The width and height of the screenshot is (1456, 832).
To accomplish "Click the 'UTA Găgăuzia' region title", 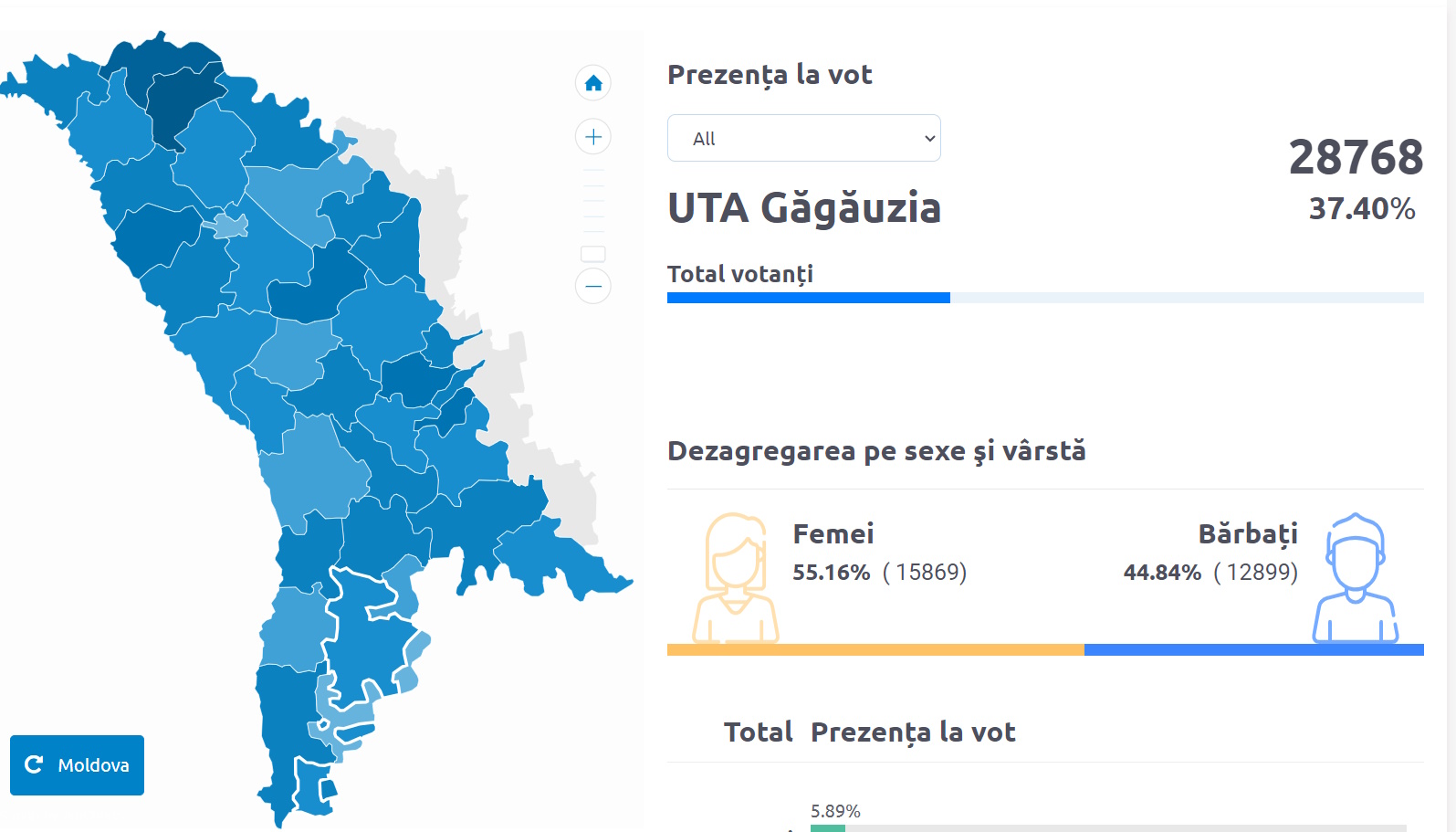I will (803, 208).
